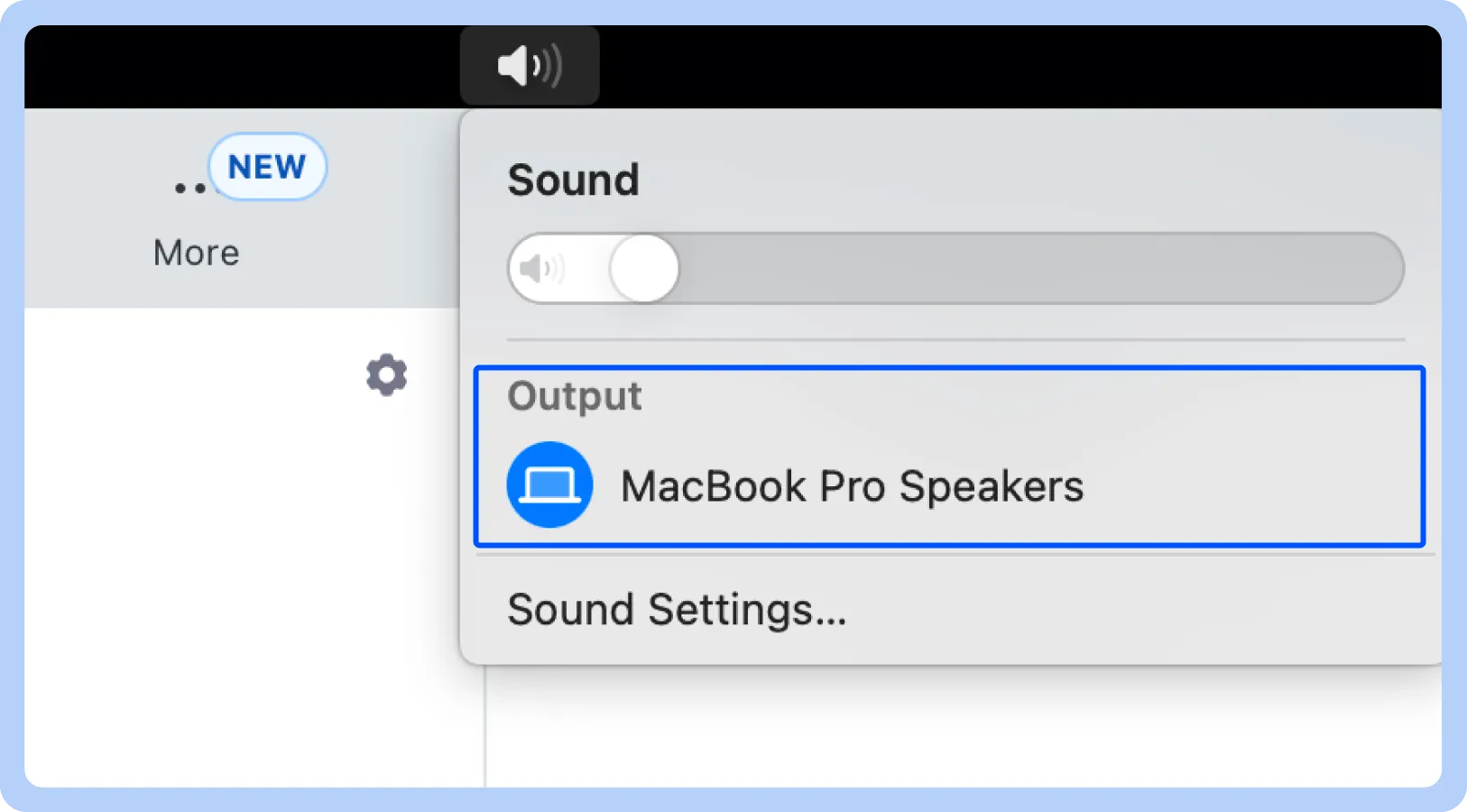The height and width of the screenshot is (812, 1467).
Task: Expand the Output section of the Sound menu
Action: point(575,396)
